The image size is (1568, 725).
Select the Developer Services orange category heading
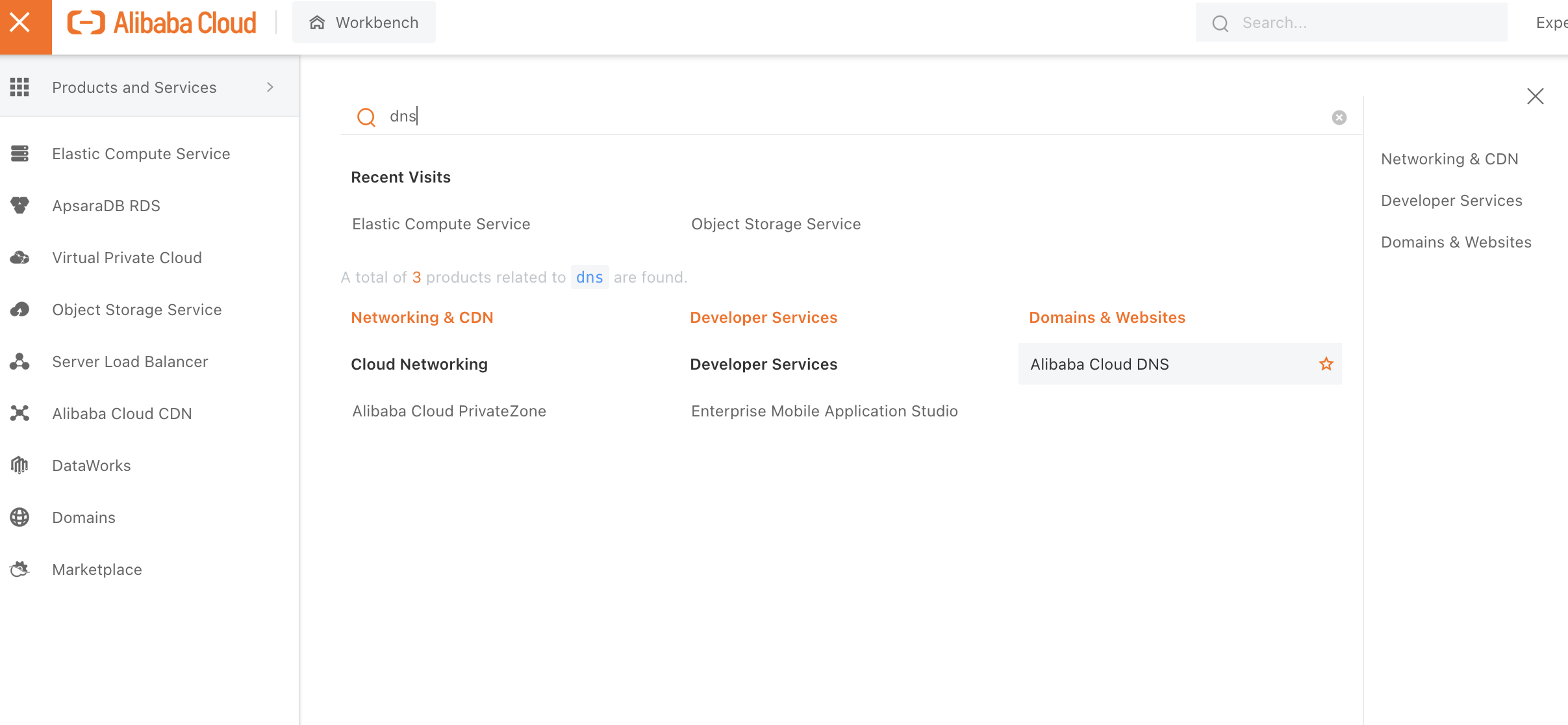(763, 318)
